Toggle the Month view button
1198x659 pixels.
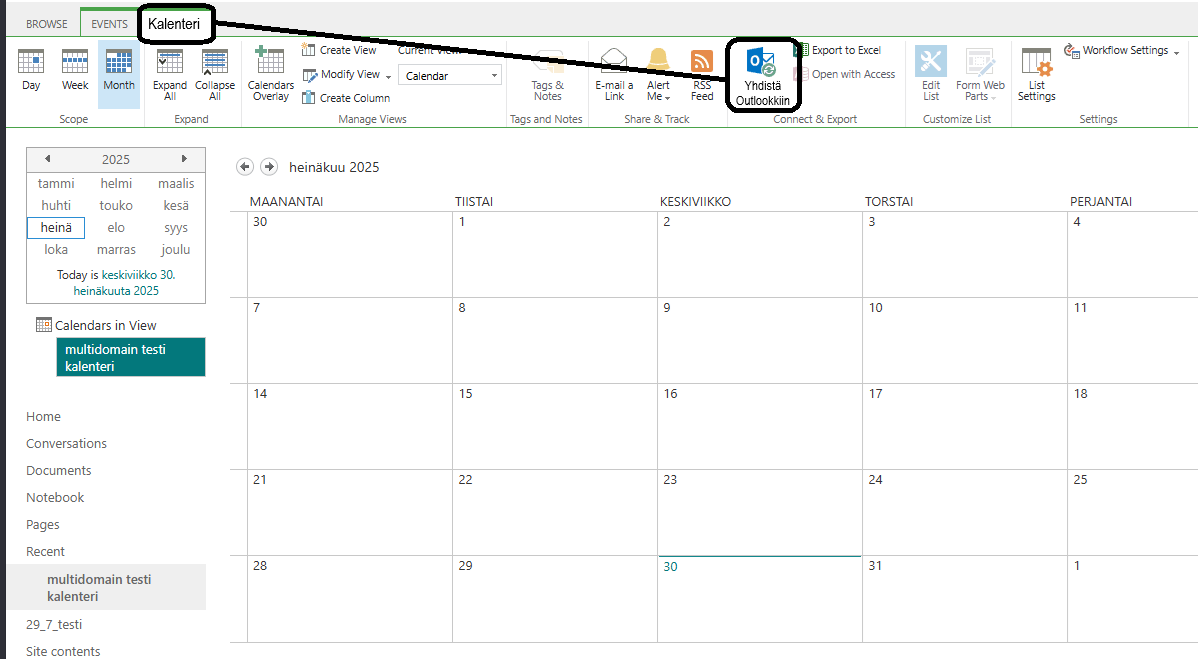[x=118, y=72]
